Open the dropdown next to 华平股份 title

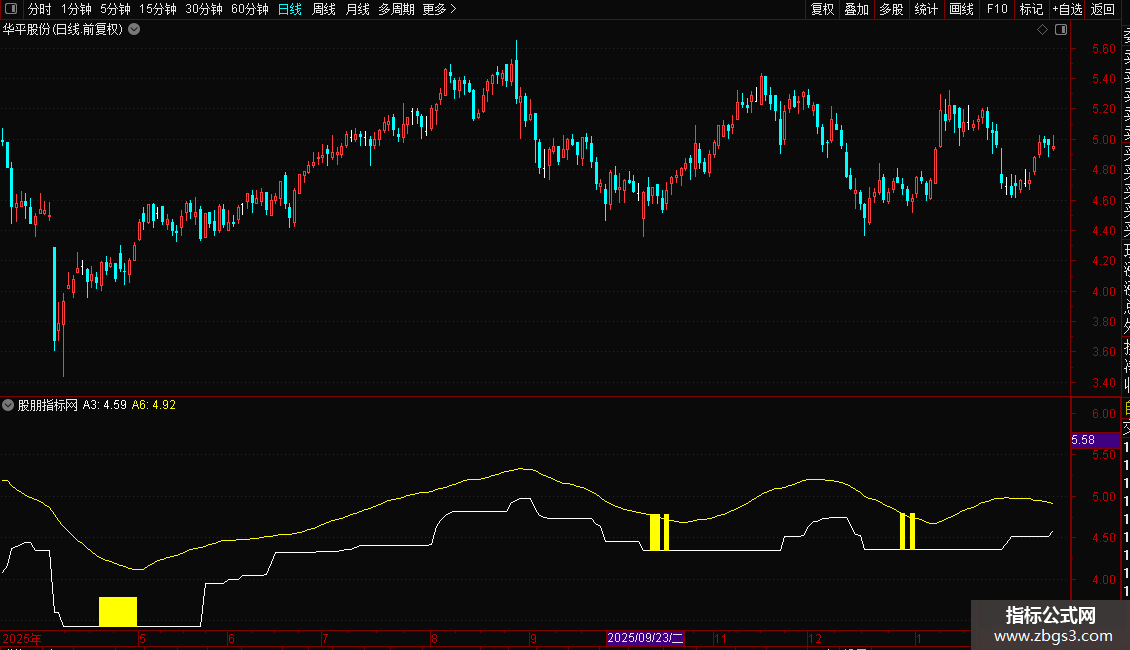pyautogui.click(x=134, y=30)
